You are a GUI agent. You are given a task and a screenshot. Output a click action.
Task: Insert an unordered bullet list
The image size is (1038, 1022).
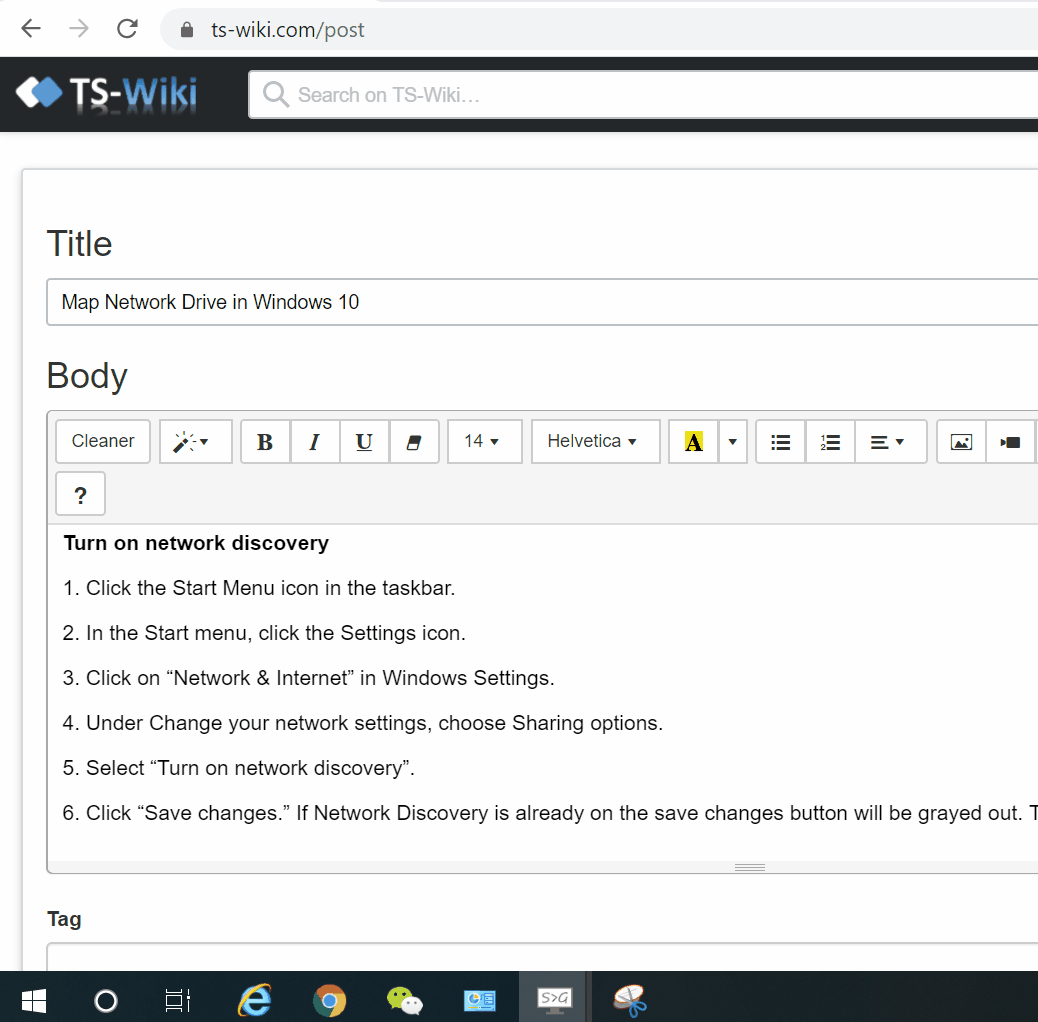[x=781, y=442]
